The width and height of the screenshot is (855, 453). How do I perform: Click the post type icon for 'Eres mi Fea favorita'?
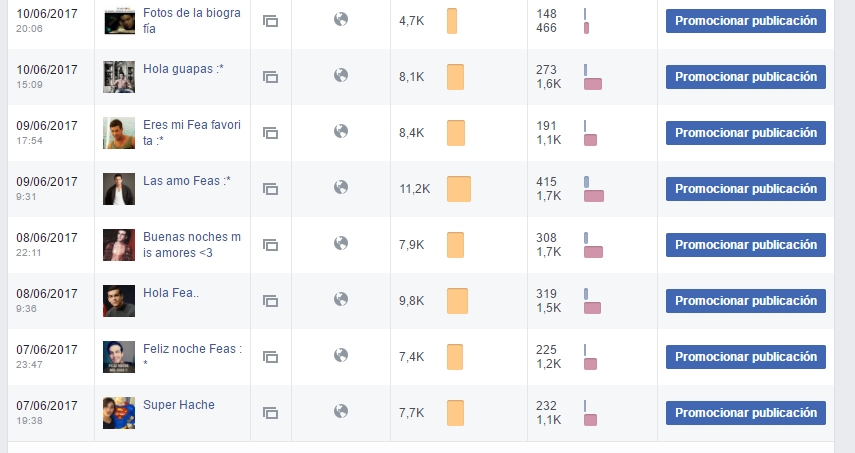tap(270, 133)
